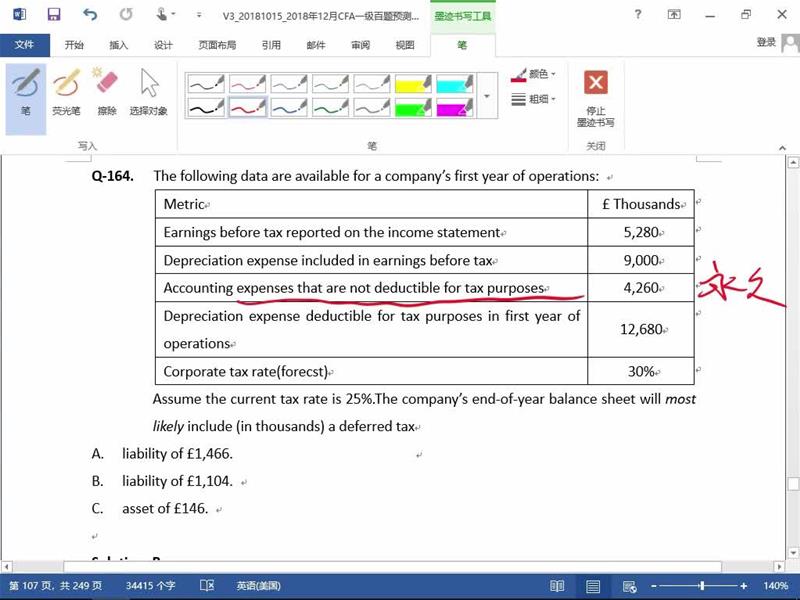Screen dimensions: 800x600
Task: Click 停止墨迹书写 to stop inking
Action: [595, 96]
